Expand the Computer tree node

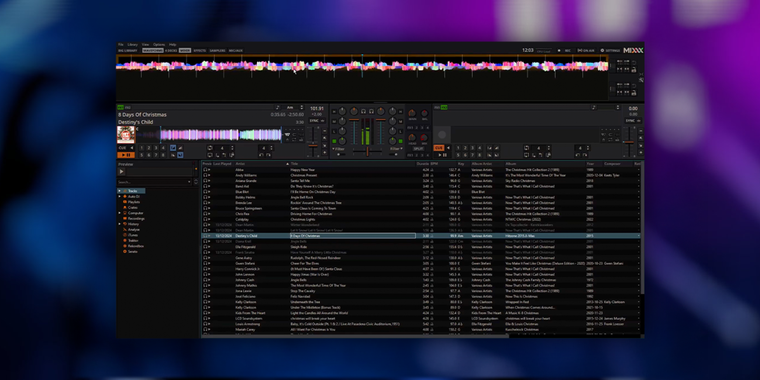[x=119, y=213]
